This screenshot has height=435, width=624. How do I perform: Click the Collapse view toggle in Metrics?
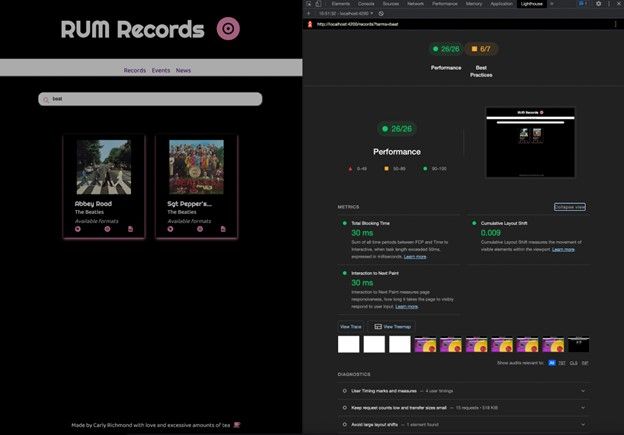pos(569,207)
